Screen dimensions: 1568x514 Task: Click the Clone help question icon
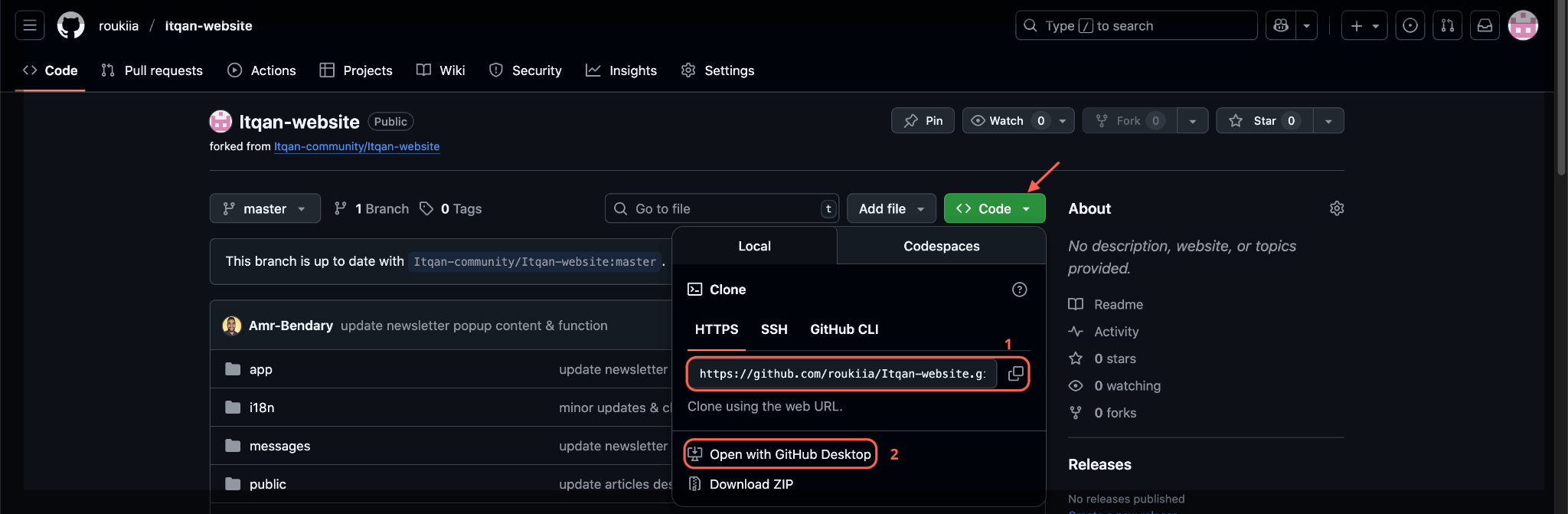[1019, 290]
